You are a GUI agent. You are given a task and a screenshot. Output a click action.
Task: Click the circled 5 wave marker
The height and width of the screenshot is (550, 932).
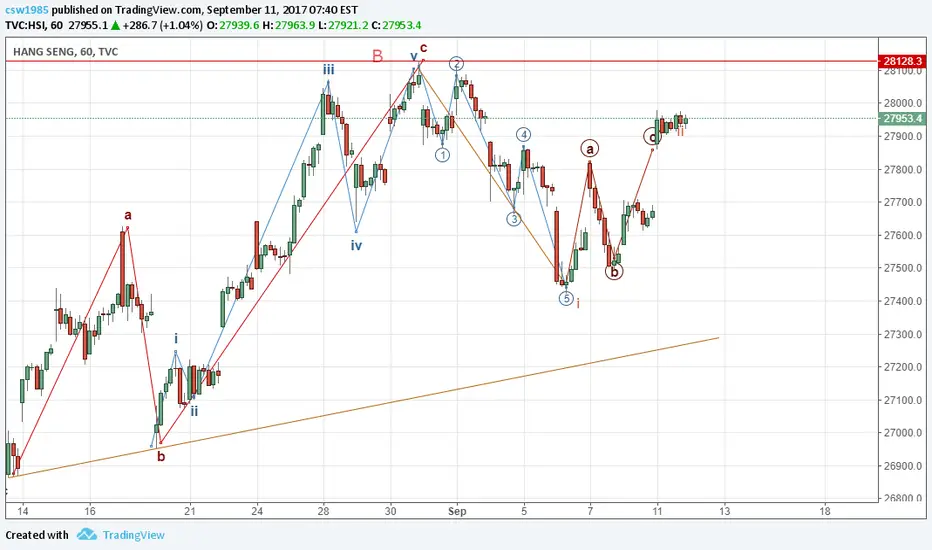(566, 298)
